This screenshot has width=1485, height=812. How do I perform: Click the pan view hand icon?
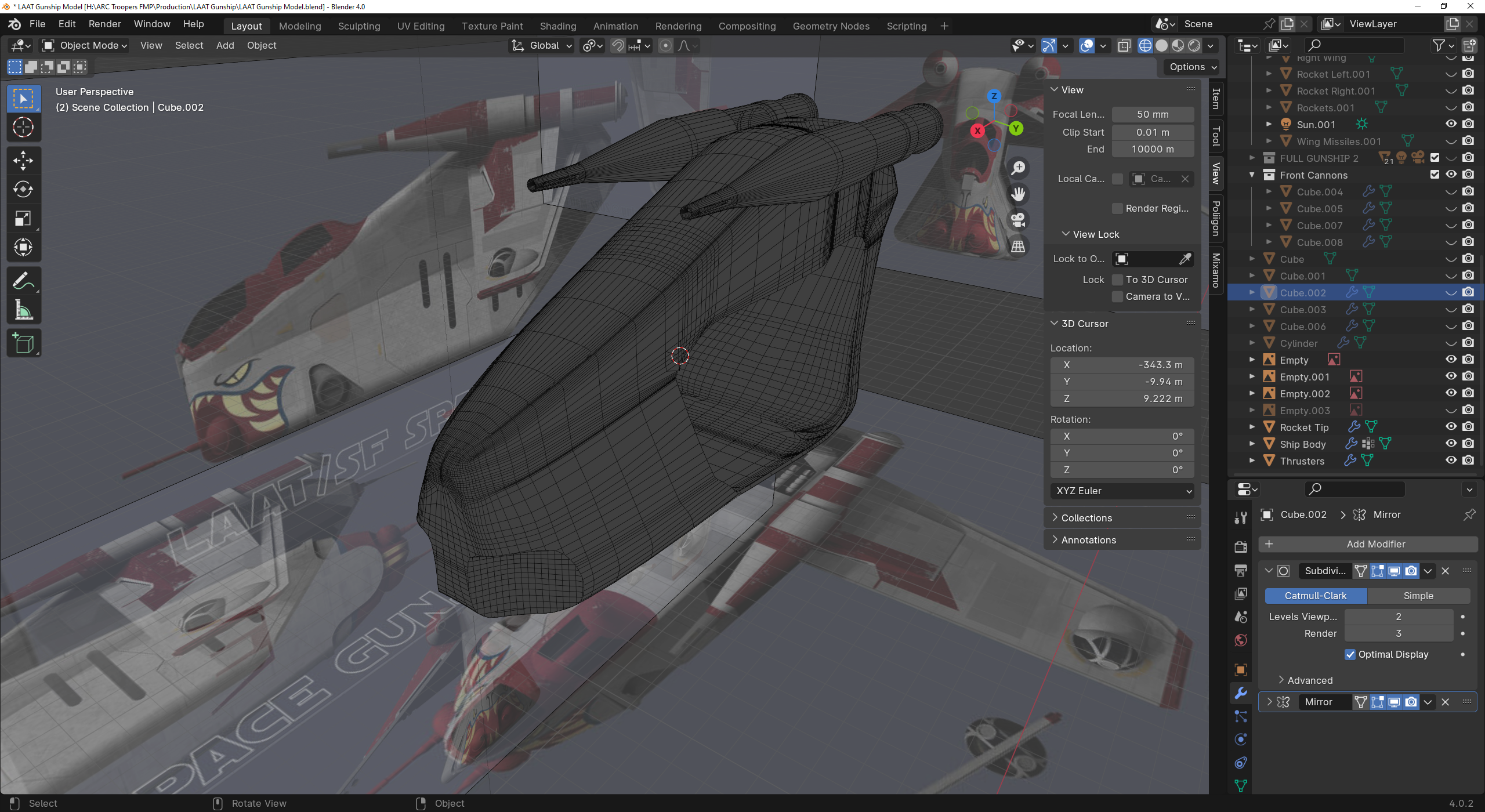pos(1018,194)
